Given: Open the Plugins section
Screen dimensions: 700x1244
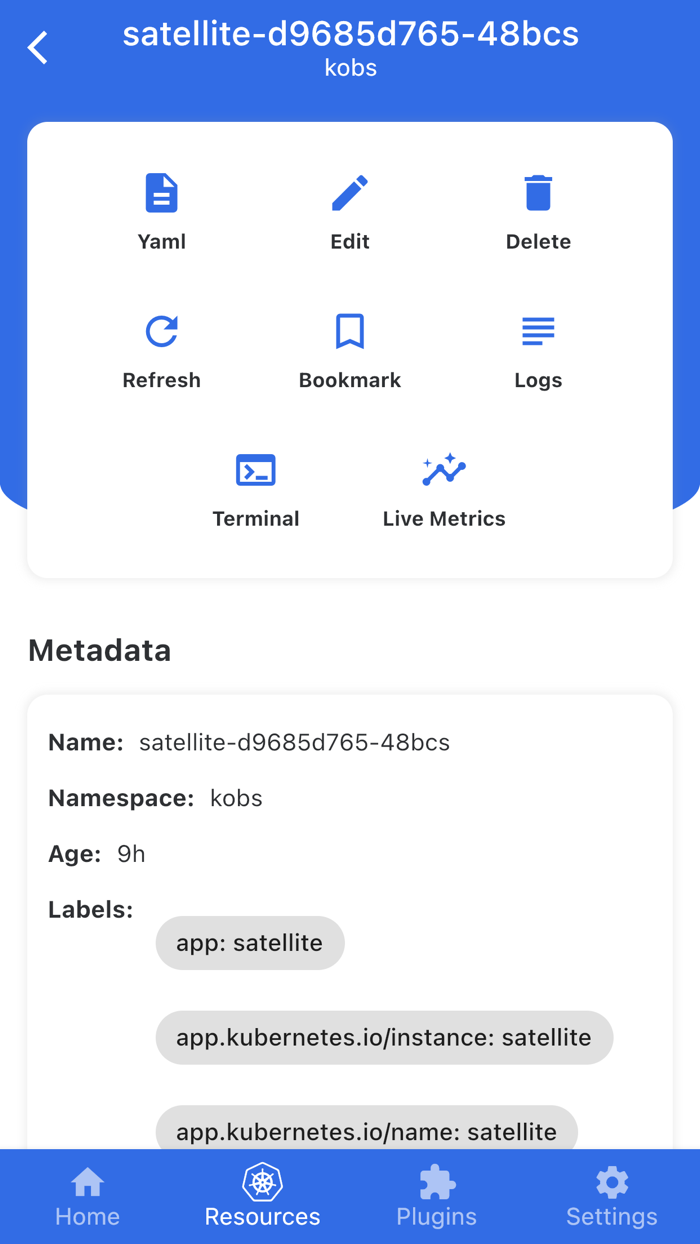Looking at the screenshot, I should click(436, 1196).
